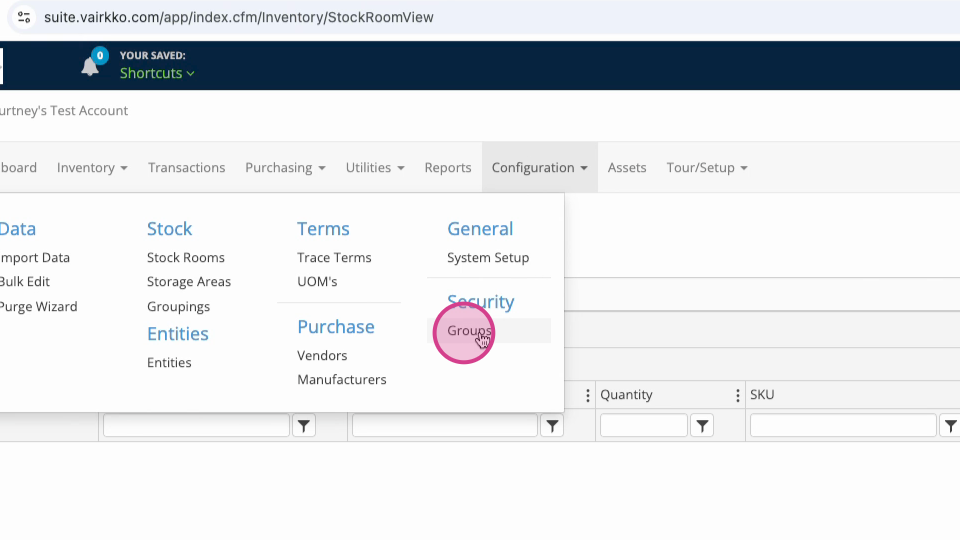960x540 pixels.
Task: Open the Tour/Setup dropdown menu
Action: (707, 168)
